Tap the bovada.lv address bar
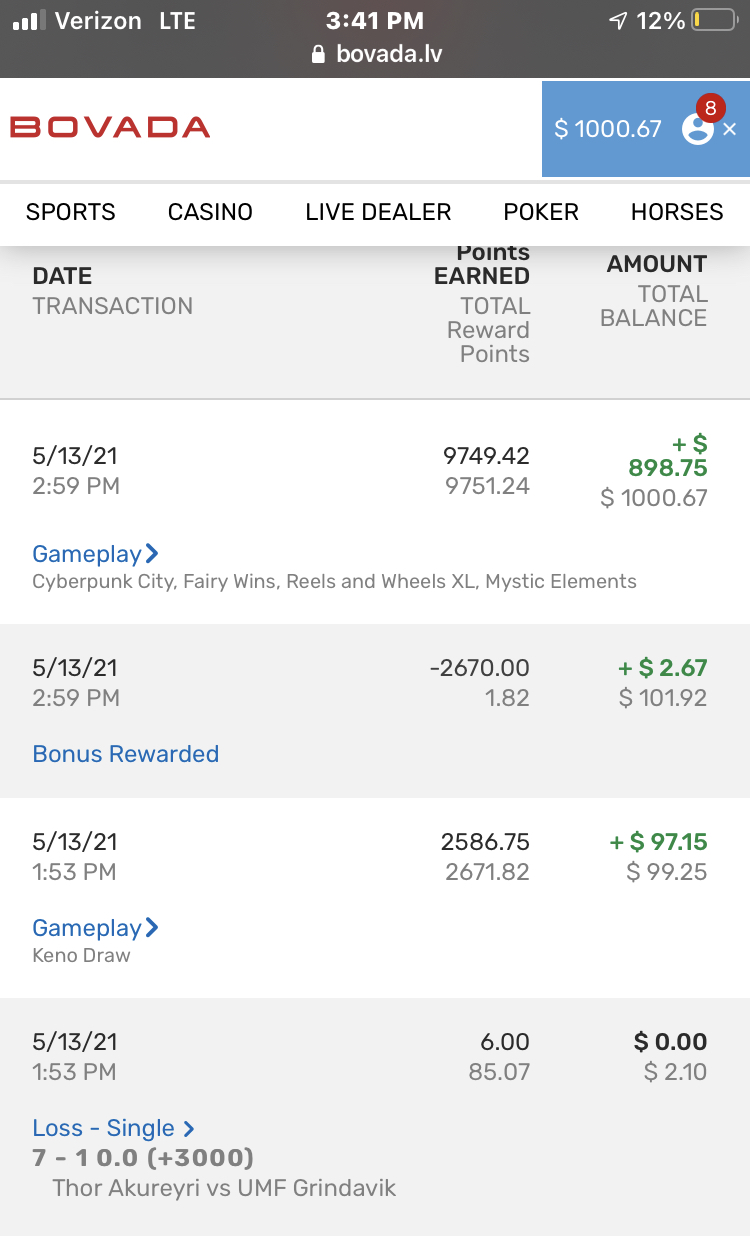 pos(388,54)
